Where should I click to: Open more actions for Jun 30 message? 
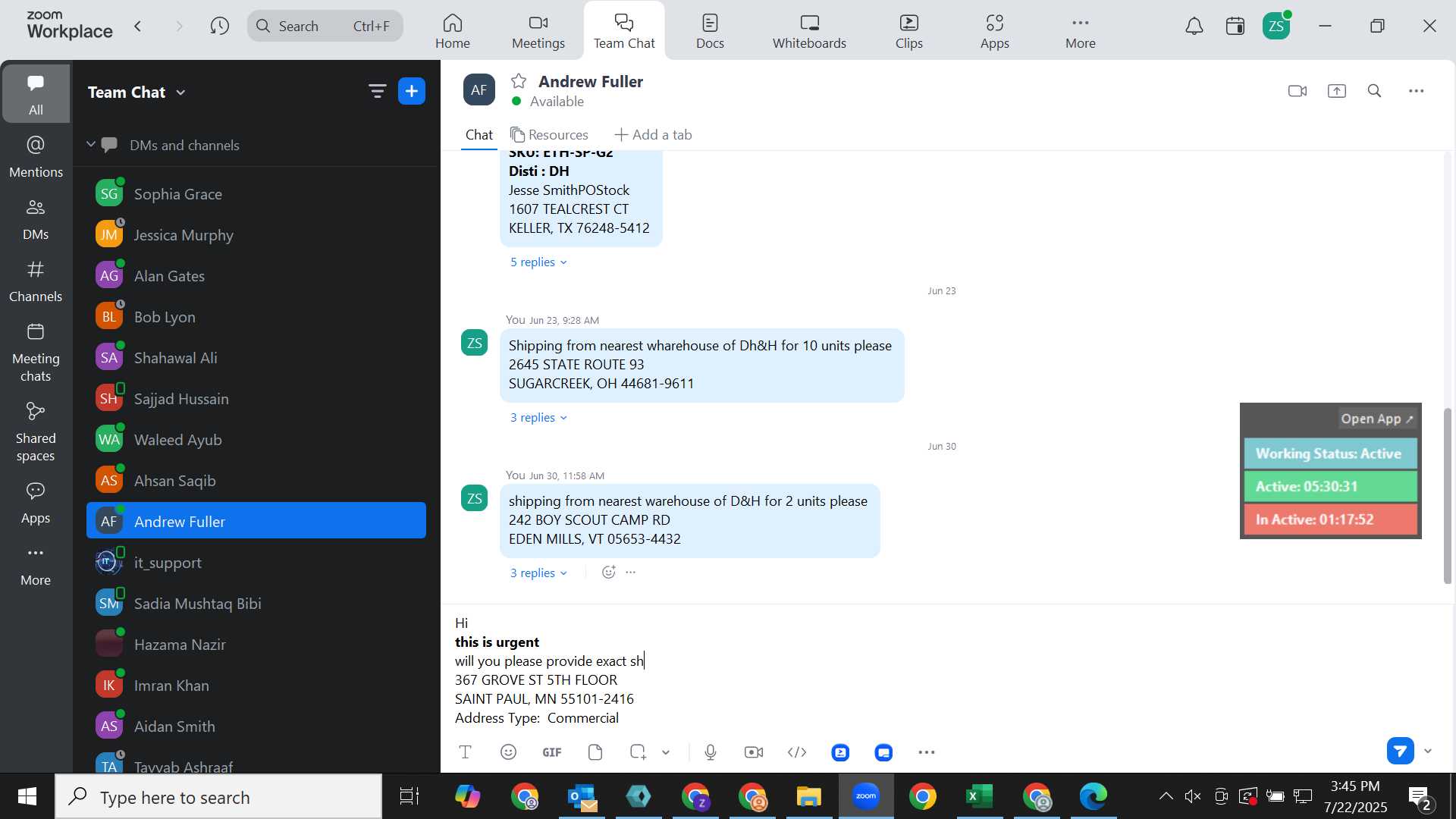[x=631, y=573]
